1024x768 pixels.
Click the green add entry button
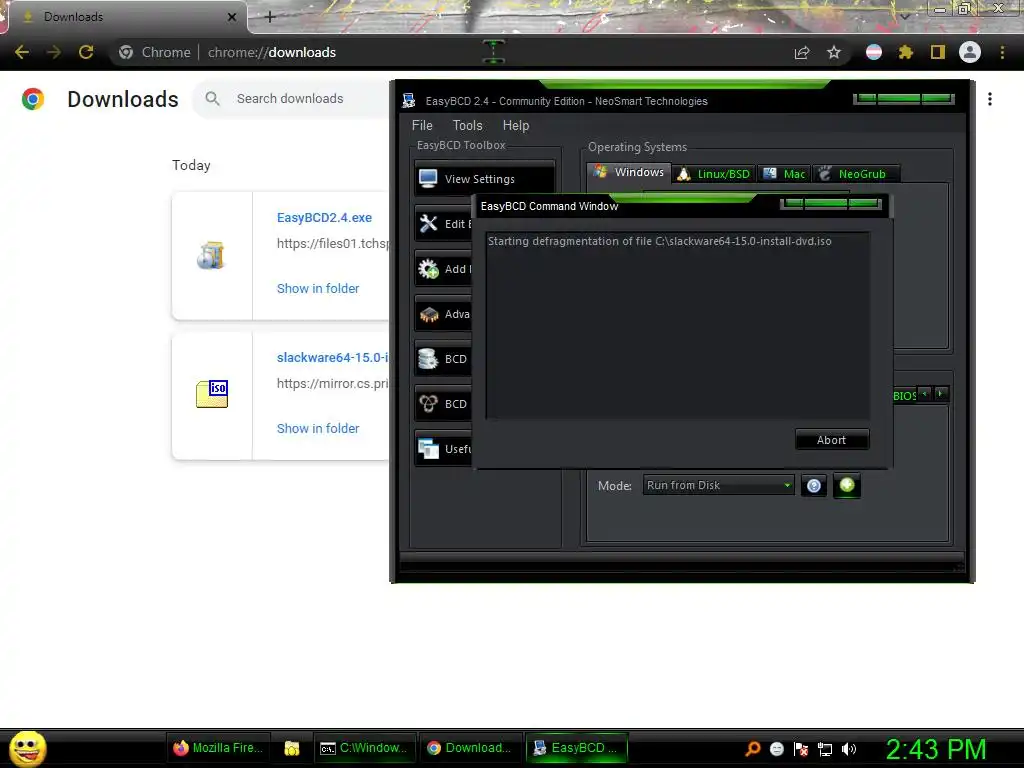click(847, 485)
